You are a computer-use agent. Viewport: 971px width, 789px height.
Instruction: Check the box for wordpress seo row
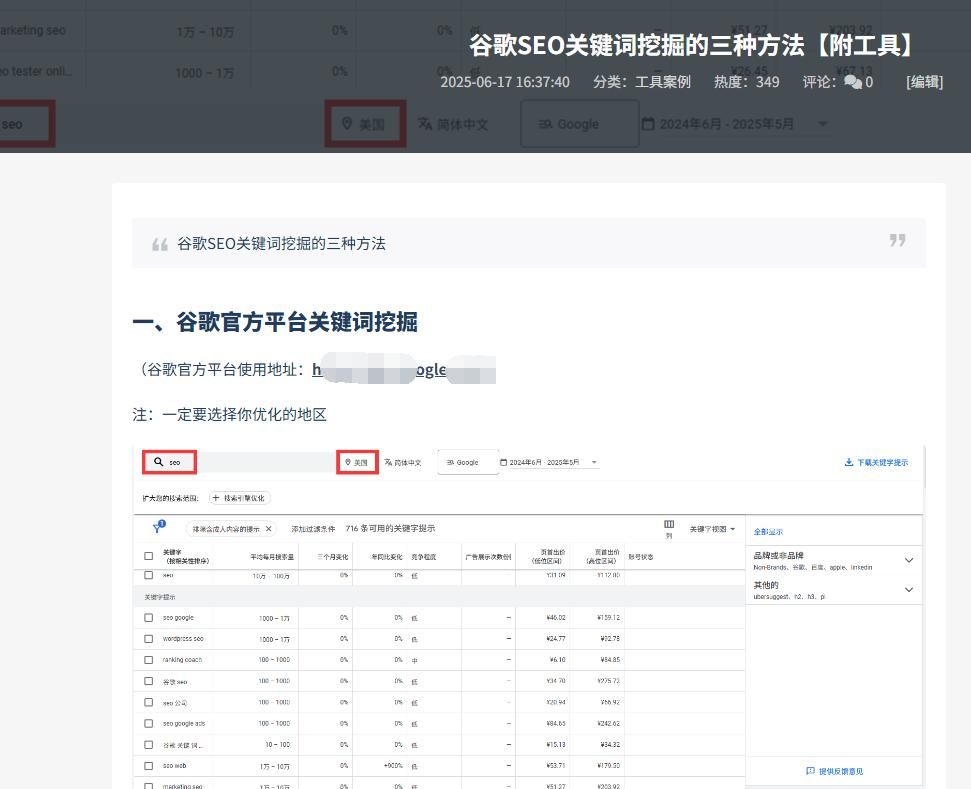point(149,639)
